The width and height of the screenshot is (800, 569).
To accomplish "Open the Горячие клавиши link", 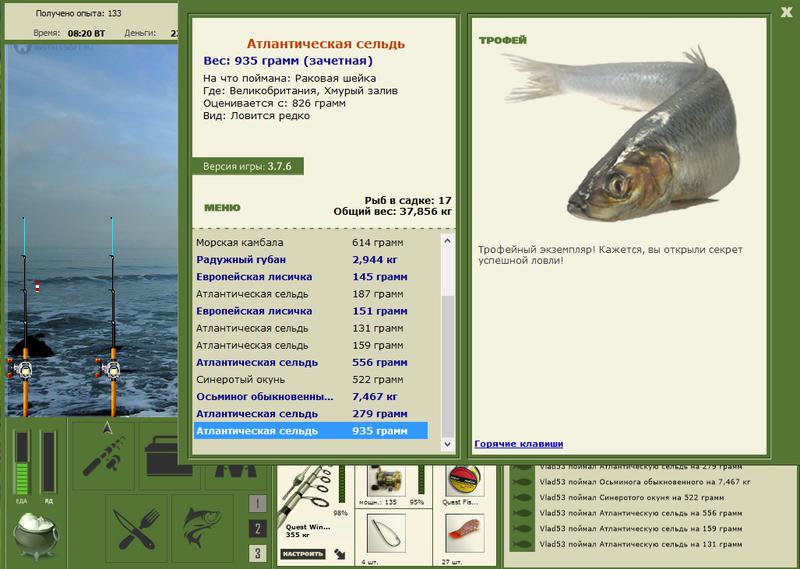I will pos(519,443).
